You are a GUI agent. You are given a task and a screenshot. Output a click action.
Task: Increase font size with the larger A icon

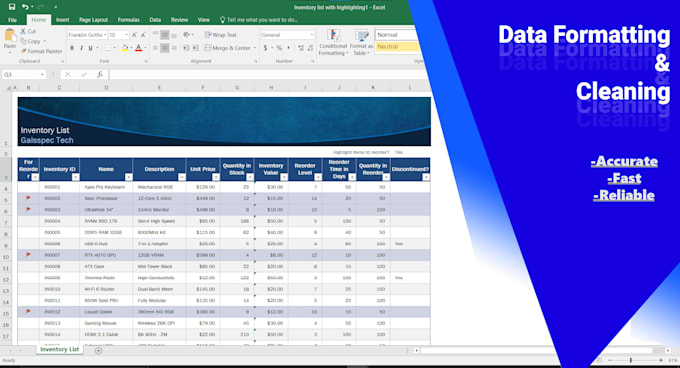click(134, 35)
